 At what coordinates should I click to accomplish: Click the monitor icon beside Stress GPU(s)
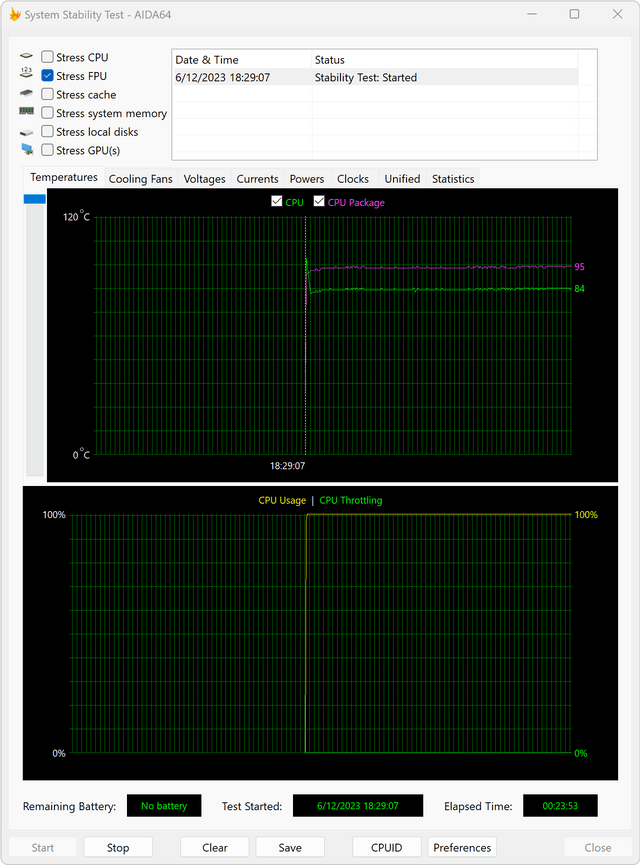[x=26, y=149]
